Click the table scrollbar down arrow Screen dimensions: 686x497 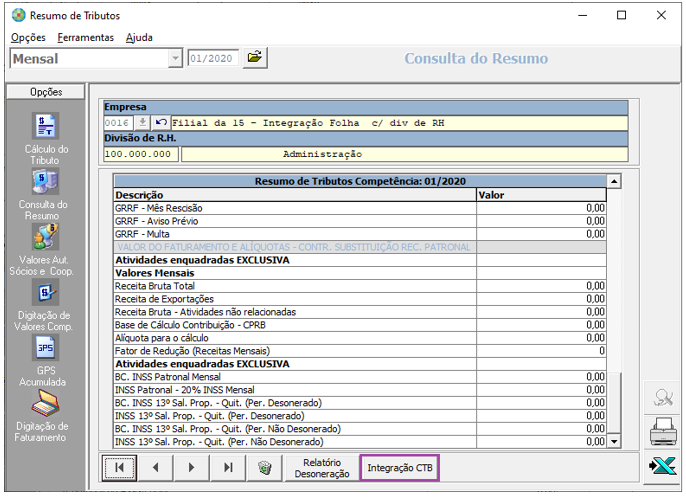pyautogui.click(x=614, y=441)
